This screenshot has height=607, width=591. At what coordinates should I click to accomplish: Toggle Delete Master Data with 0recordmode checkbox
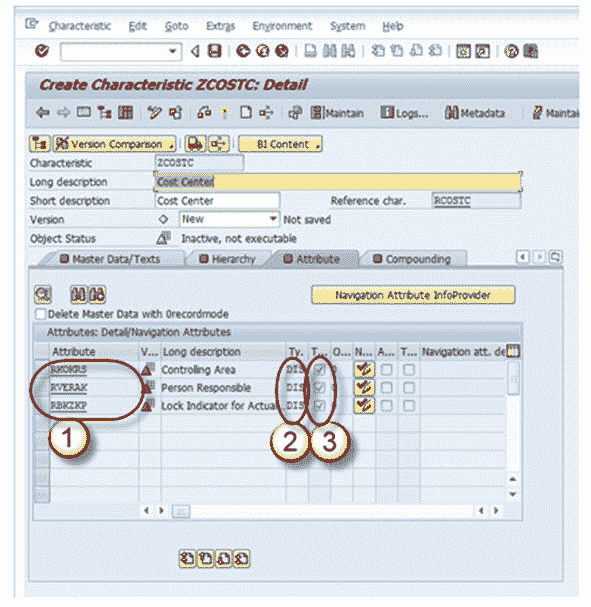coord(41,314)
